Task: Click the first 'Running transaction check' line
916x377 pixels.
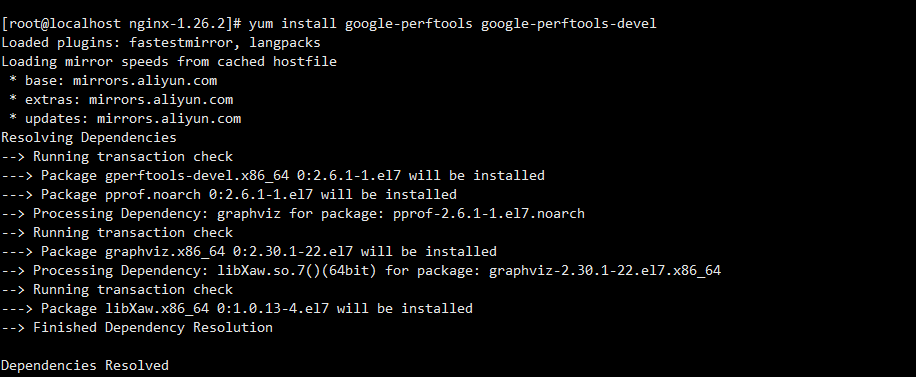Action: tap(117, 157)
